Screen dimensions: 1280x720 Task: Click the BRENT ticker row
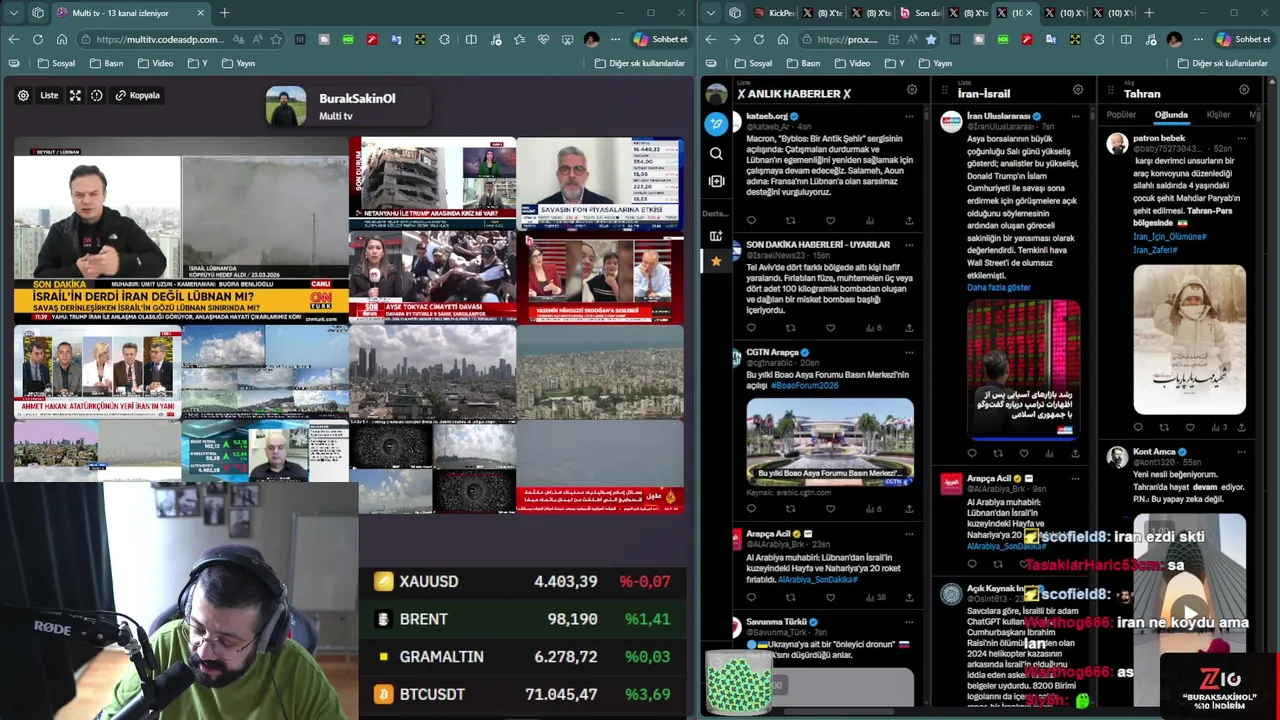click(x=523, y=619)
